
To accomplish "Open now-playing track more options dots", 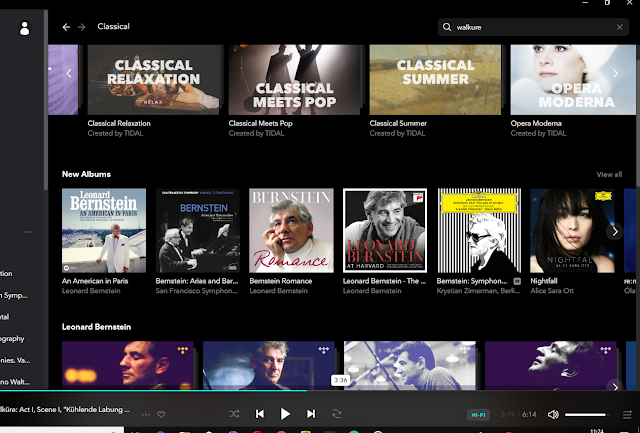I will pyautogui.click(x=146, y=415).
